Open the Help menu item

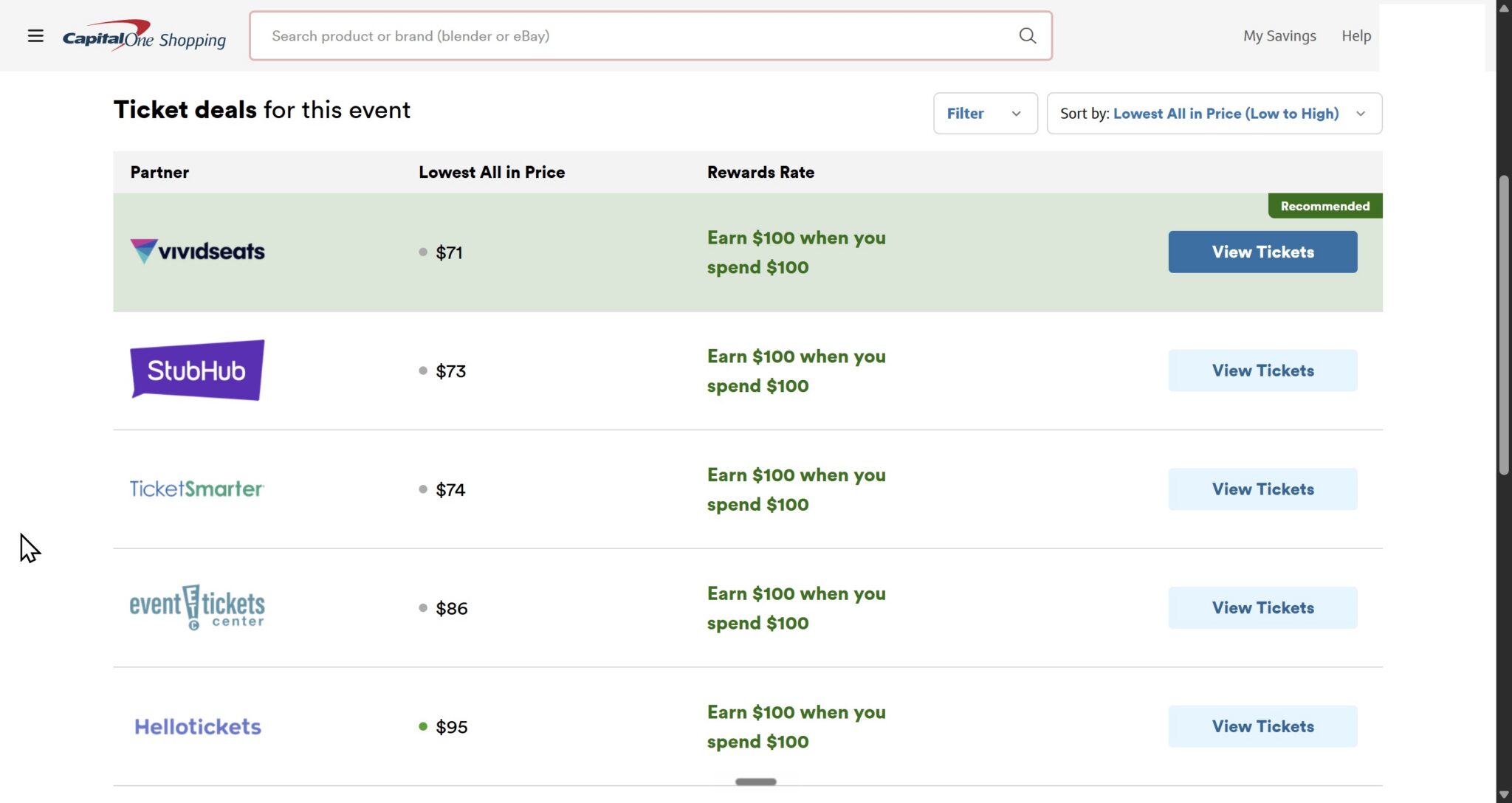(1356, 35)
